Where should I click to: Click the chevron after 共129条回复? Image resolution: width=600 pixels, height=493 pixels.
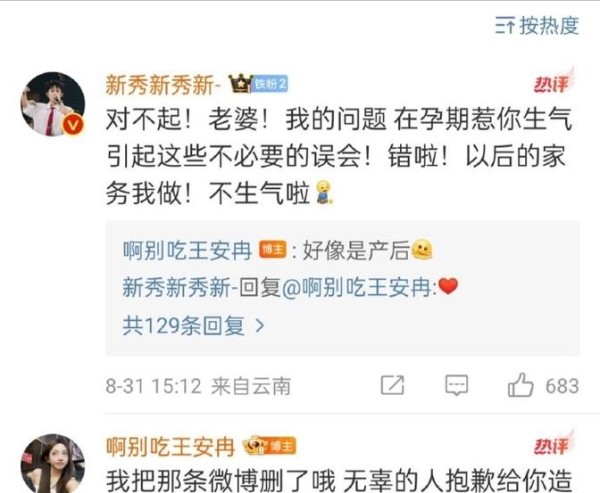pyautogui.click(x=260, y=326)
